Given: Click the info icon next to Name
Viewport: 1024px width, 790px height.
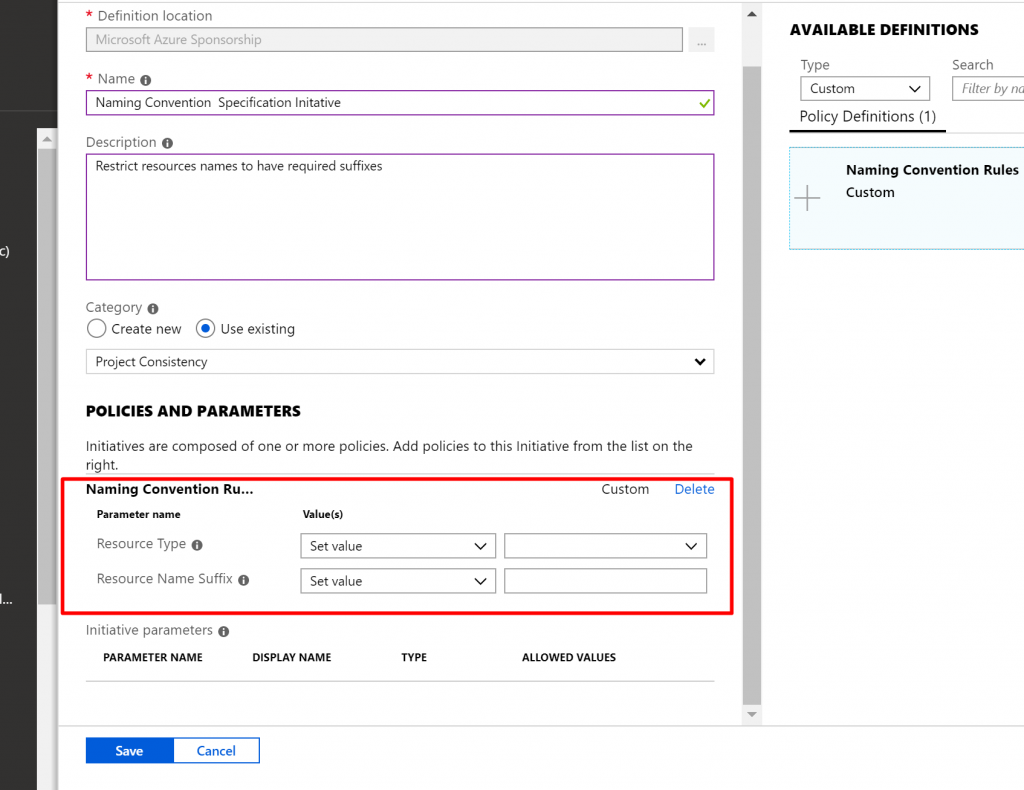Looking at the screenshot, I should [x=146, y=80].
